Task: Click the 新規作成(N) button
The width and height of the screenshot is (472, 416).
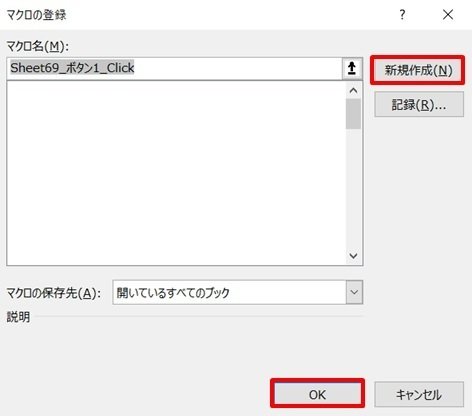Action: tap(419, 70)
